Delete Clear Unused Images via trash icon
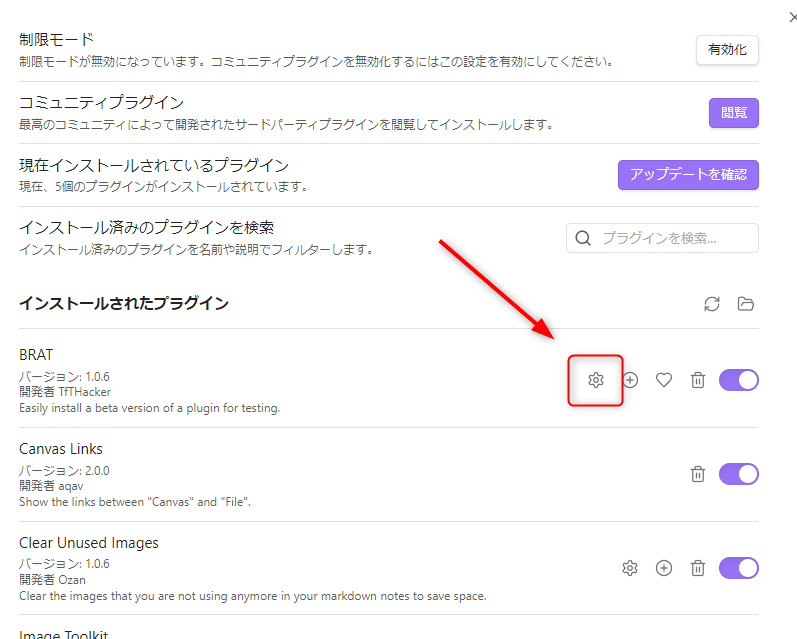 point(698,568)
